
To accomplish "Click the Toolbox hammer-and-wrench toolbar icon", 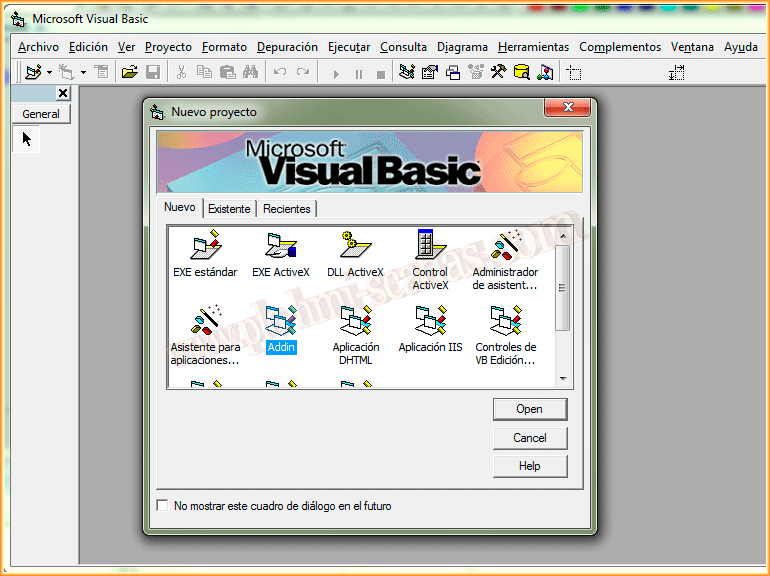I will click(498, 73).
